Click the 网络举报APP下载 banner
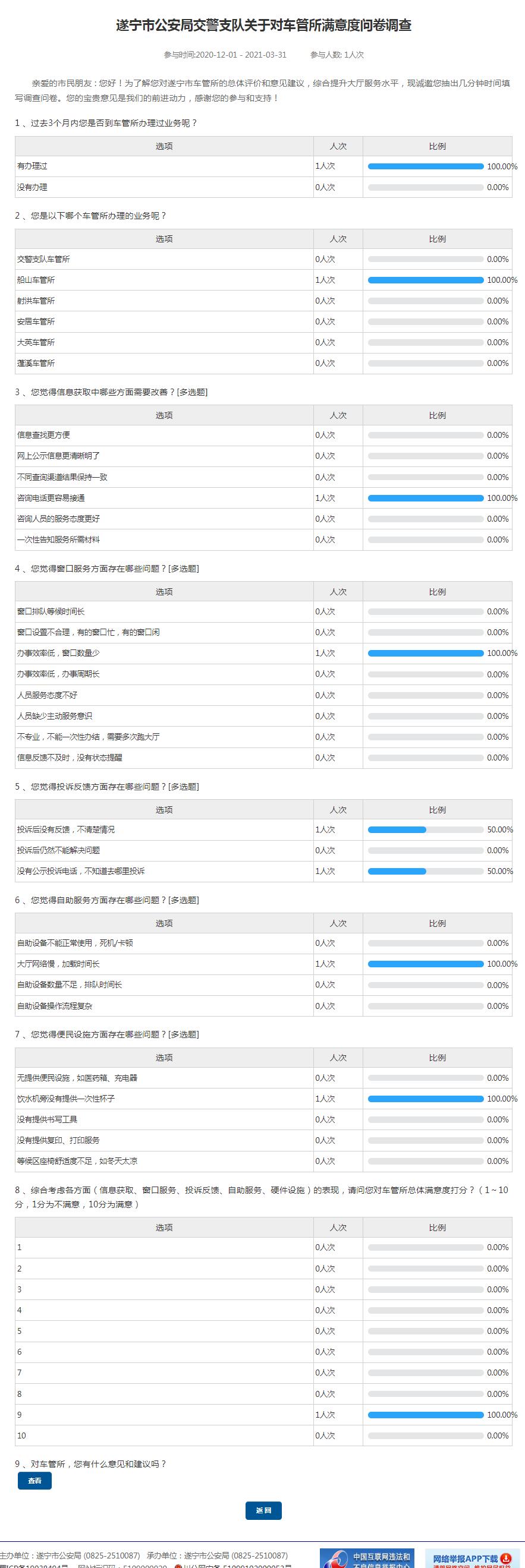This screenshot has height=1568, width=525. 466,1560
